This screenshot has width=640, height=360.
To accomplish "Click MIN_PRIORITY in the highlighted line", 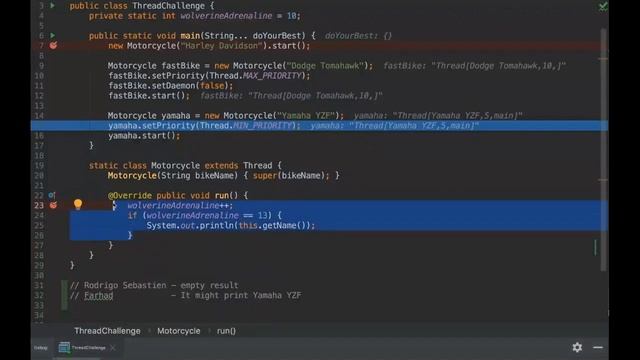I will 262,126.
